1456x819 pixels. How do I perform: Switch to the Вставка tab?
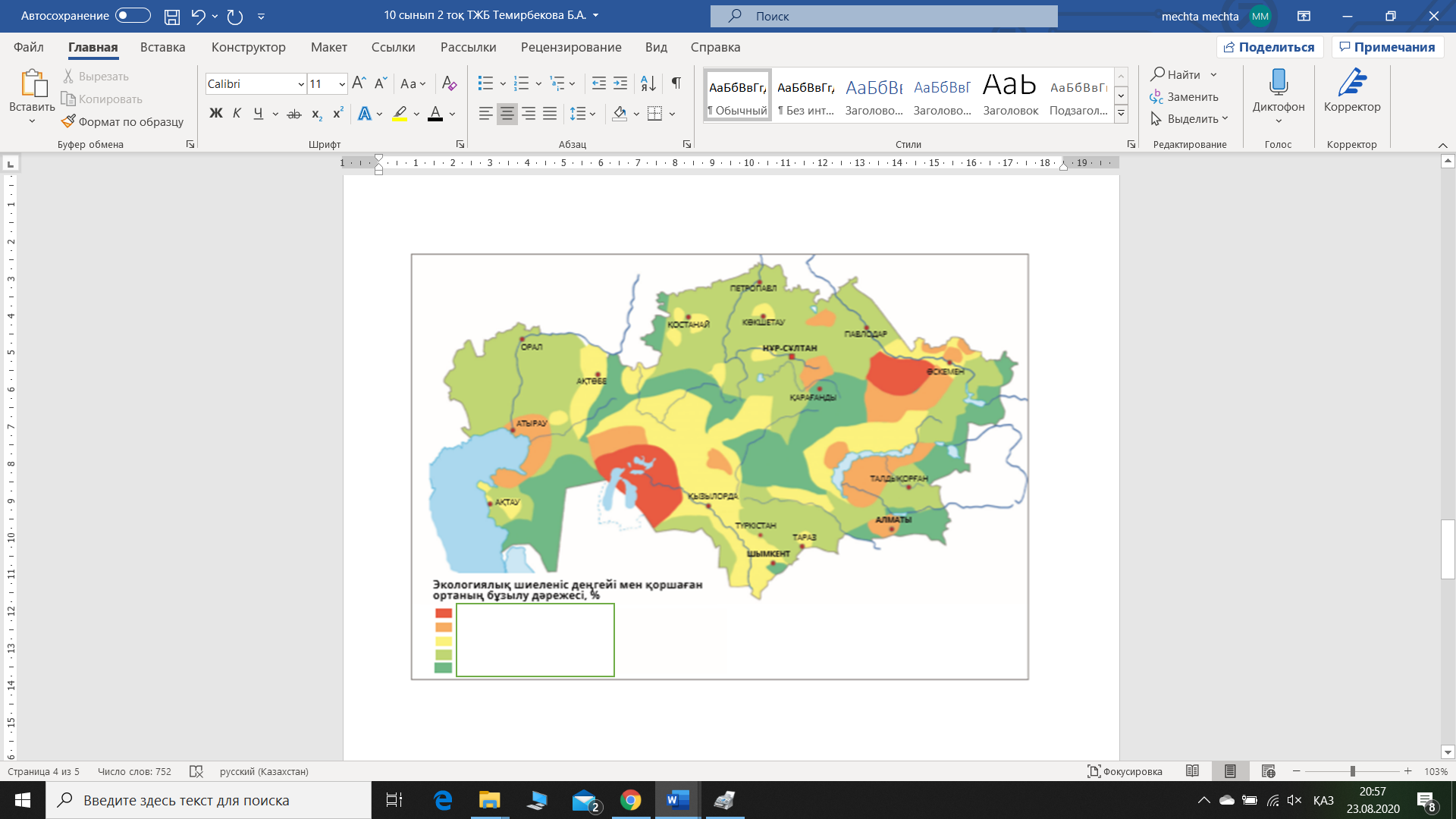162,47
